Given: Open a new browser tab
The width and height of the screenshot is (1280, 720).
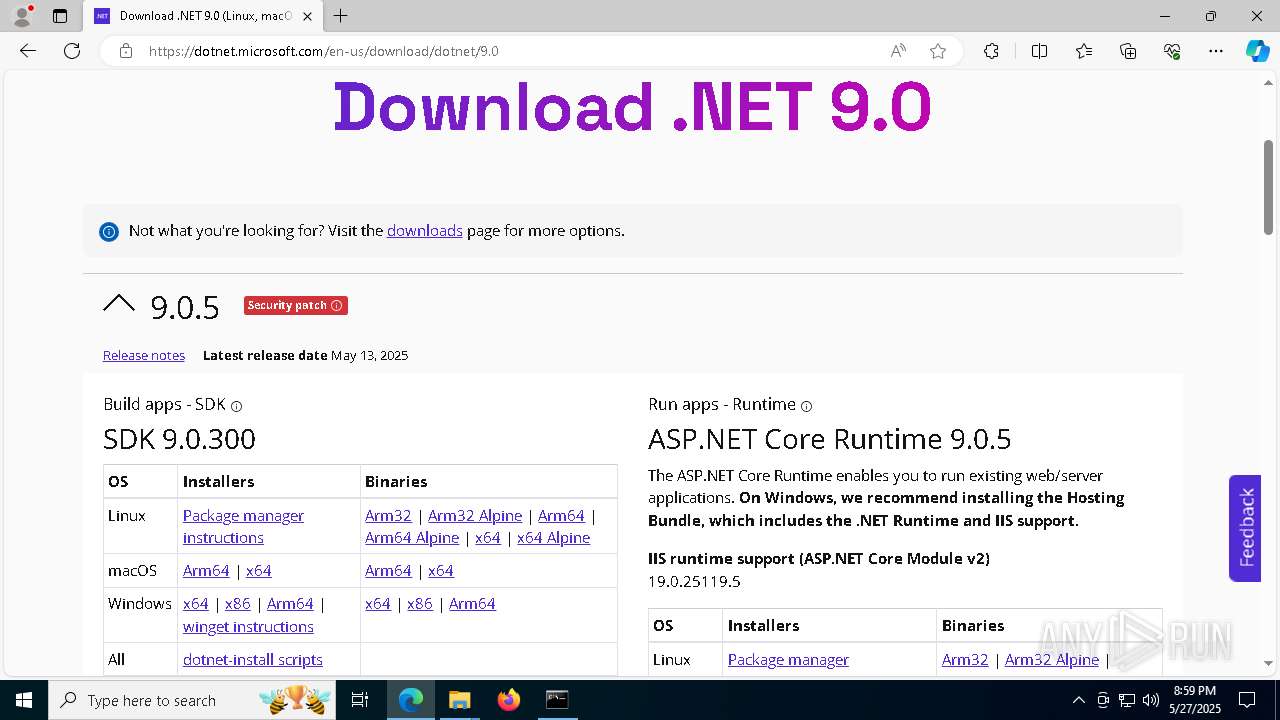Looking at the screenshot, I should (x=341, y=16).
